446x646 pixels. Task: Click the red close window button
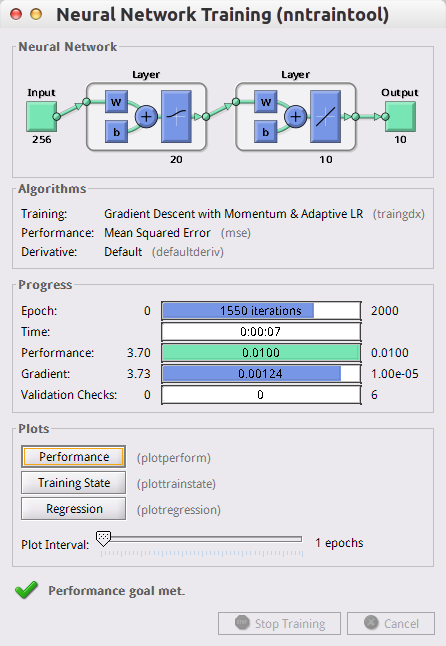(16, 14)
